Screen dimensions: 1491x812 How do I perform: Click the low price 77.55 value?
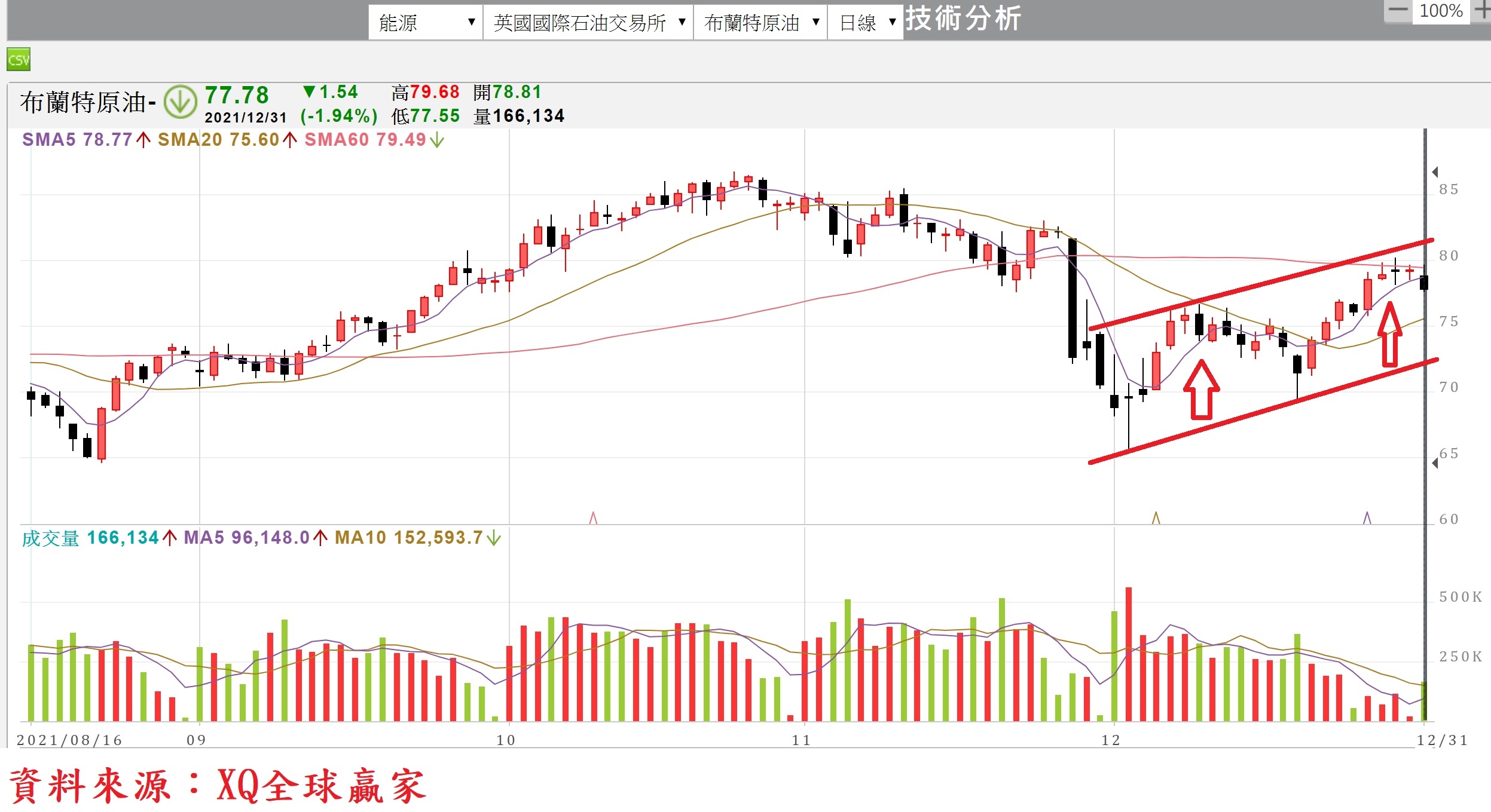(435, 116)
